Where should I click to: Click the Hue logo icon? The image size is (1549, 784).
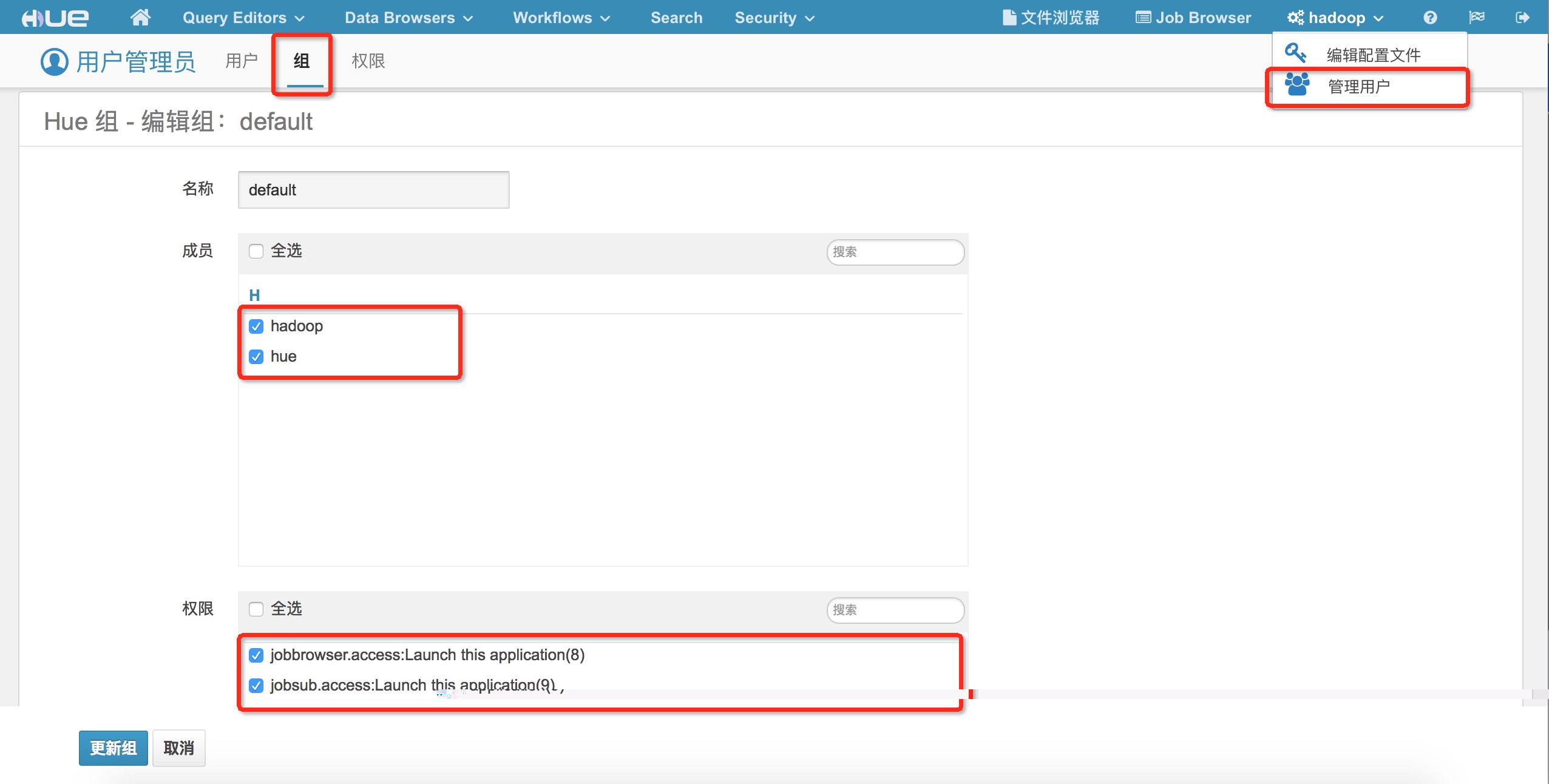[55, 18]
